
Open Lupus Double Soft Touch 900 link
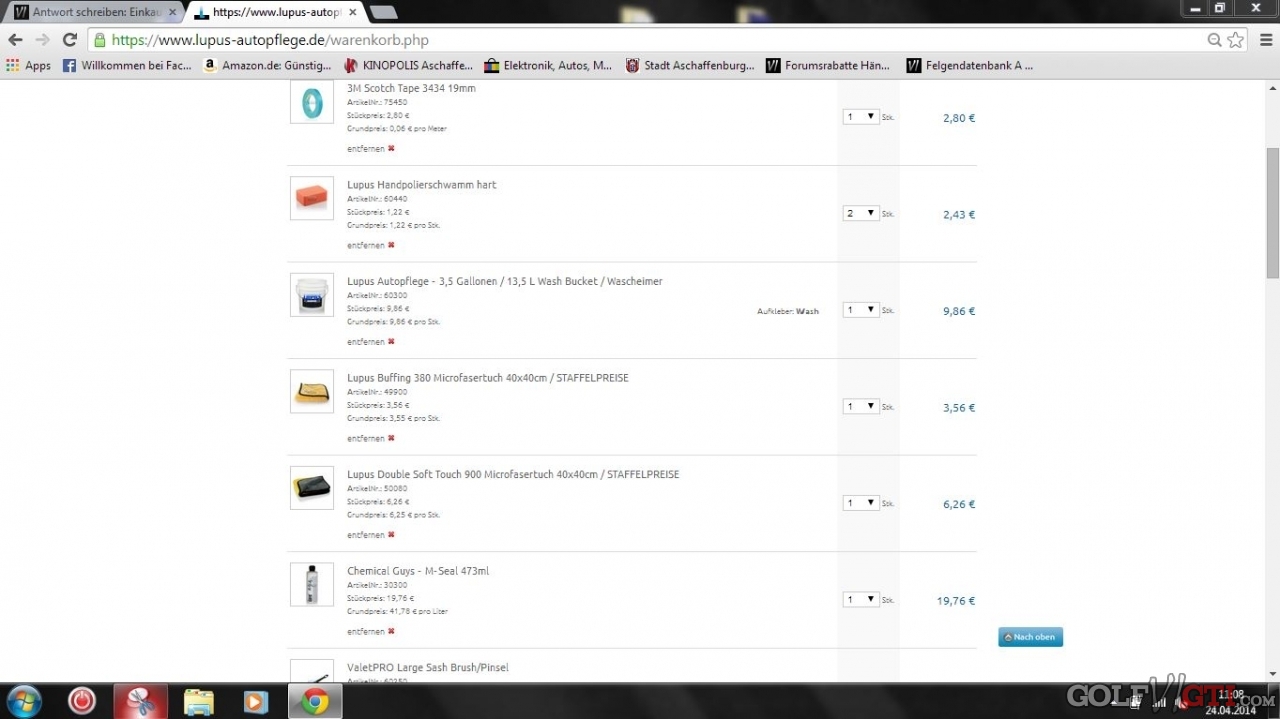point(513,474)
